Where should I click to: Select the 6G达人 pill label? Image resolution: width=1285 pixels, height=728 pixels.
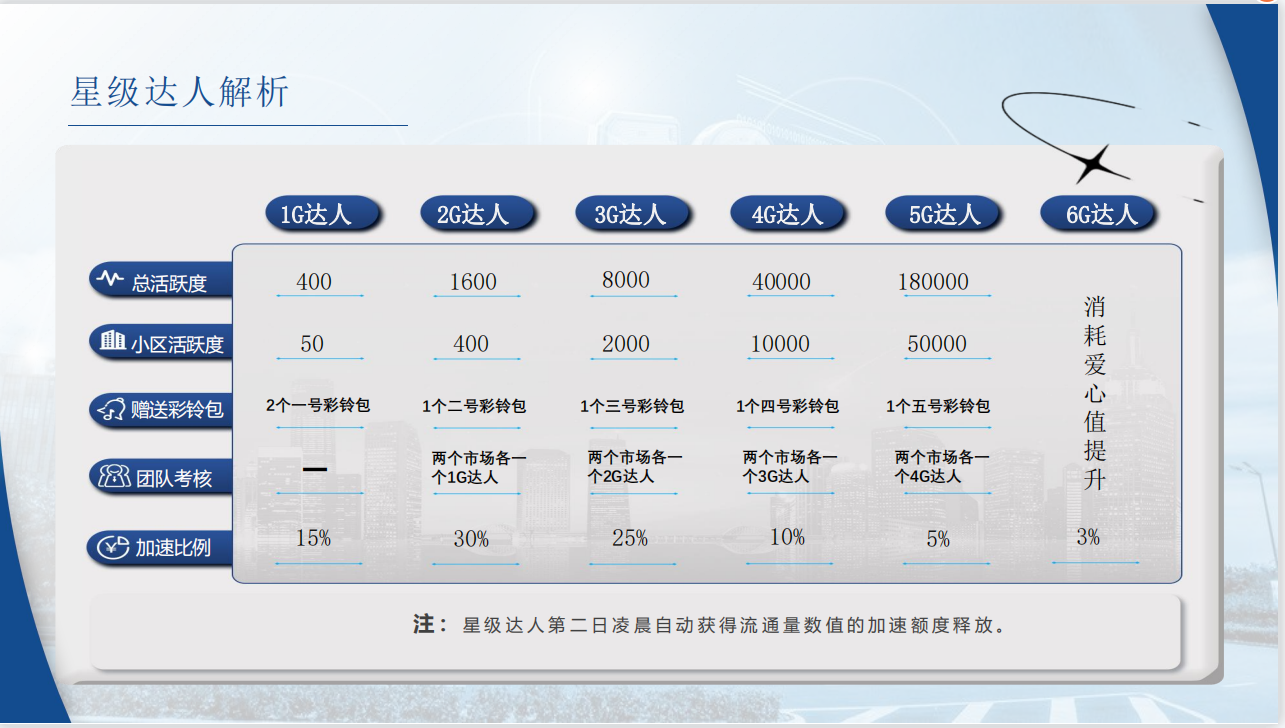pos(1101,214)
